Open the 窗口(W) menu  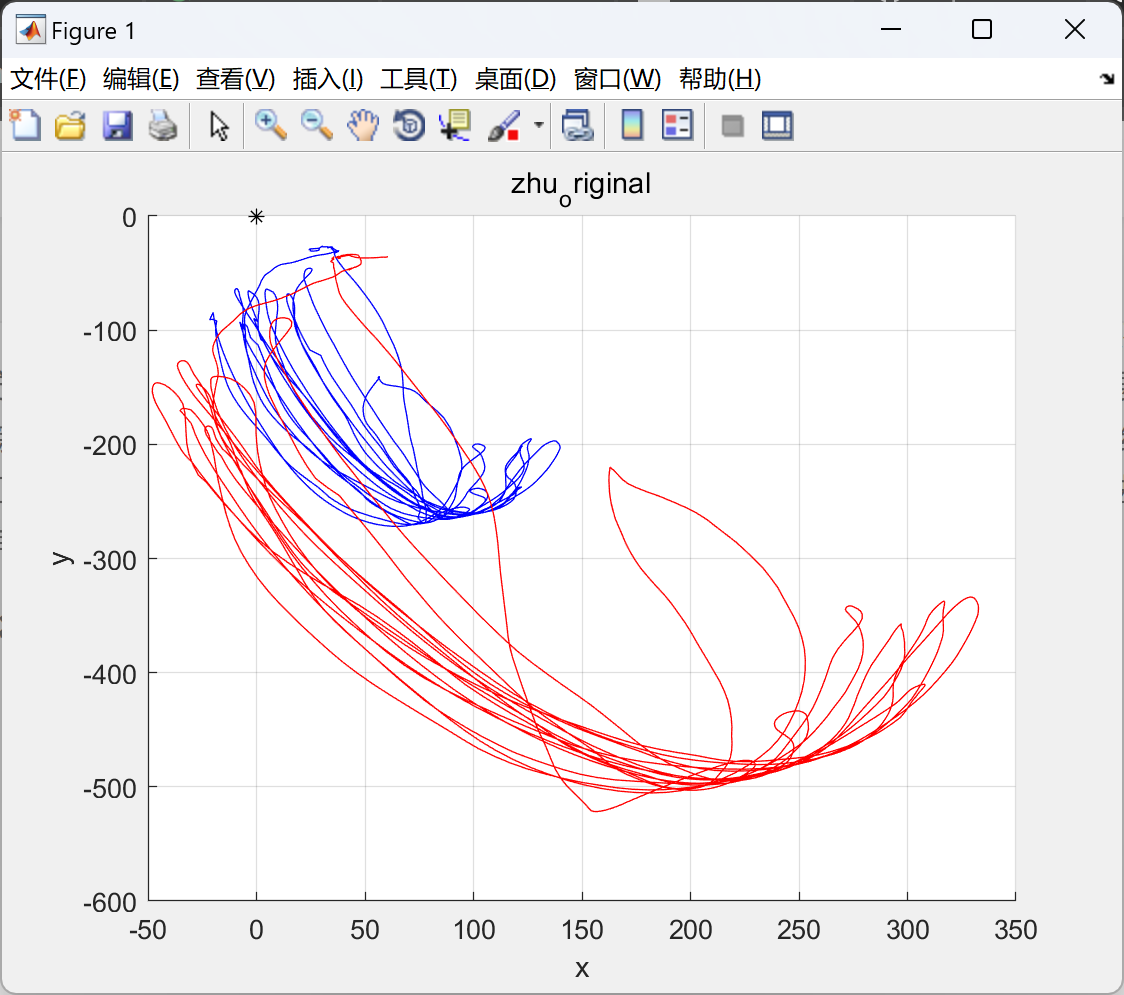coord(617,79)
